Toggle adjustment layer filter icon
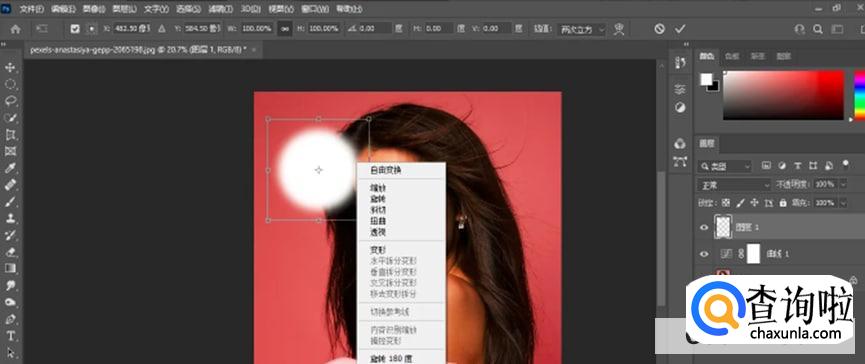865x364 pixels. tap(782, 165)
